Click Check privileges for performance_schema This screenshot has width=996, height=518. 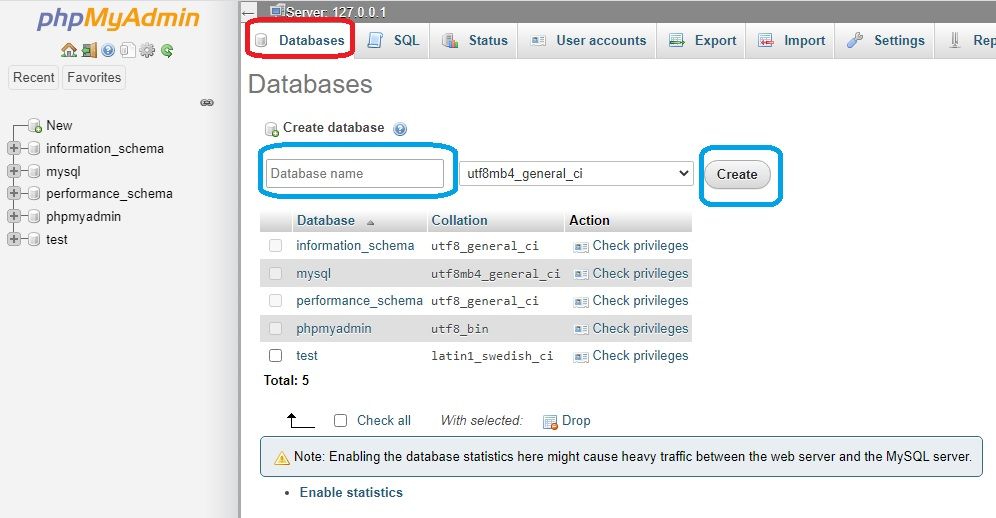(x=631, y=301)
